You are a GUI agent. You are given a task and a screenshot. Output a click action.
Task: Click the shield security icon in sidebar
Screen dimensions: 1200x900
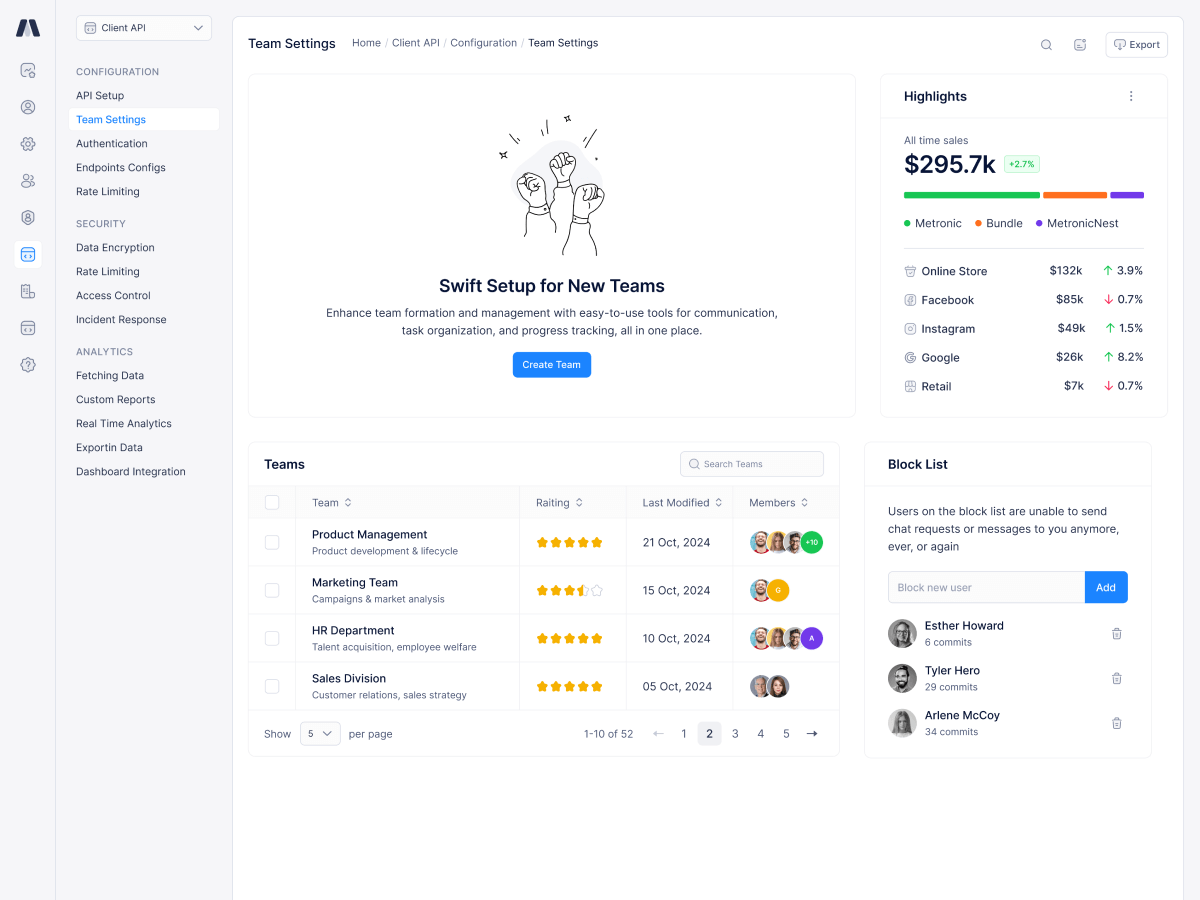28,217
